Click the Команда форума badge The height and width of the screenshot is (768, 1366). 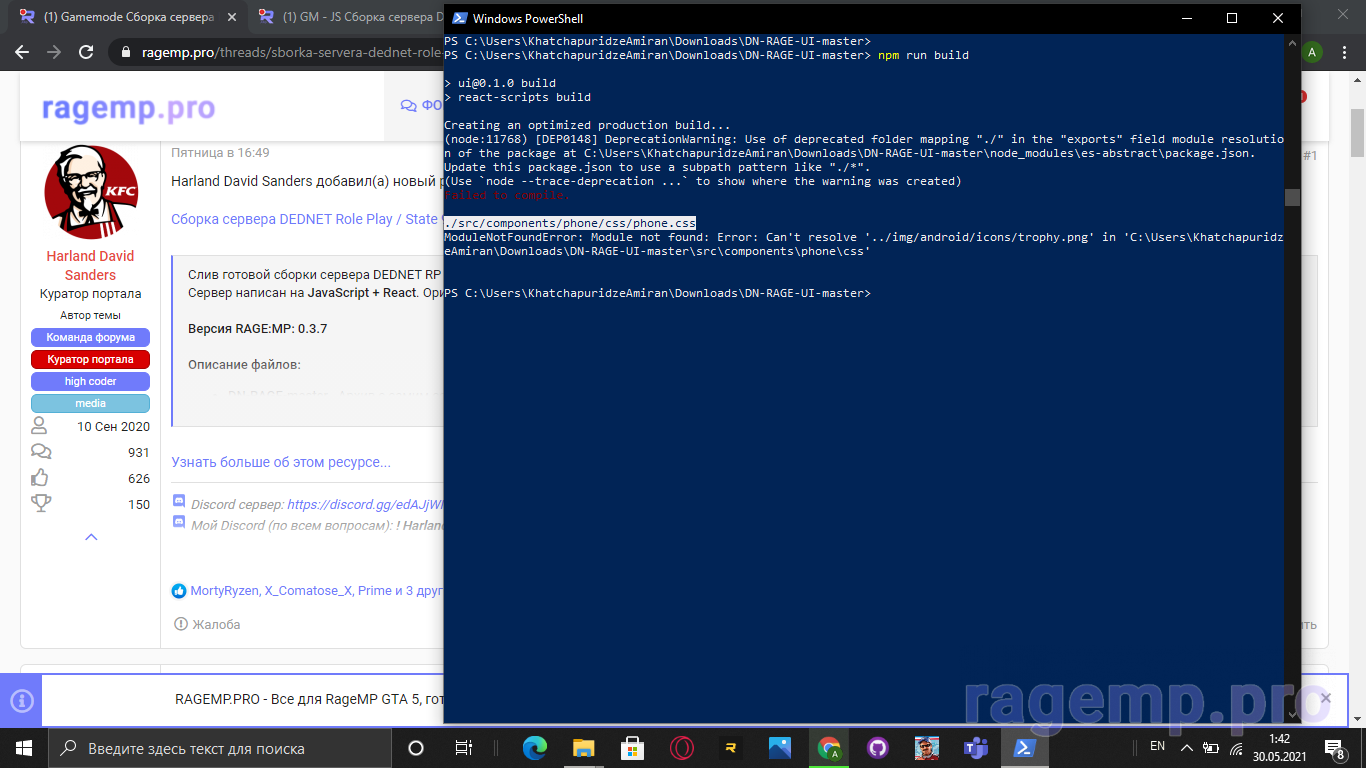pos(90,337)
